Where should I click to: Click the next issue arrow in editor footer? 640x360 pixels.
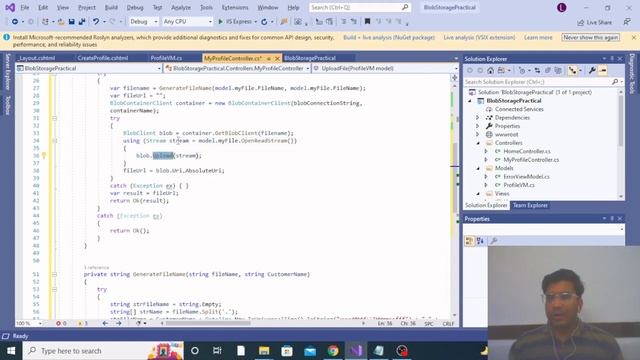click(x=118, y=323)
